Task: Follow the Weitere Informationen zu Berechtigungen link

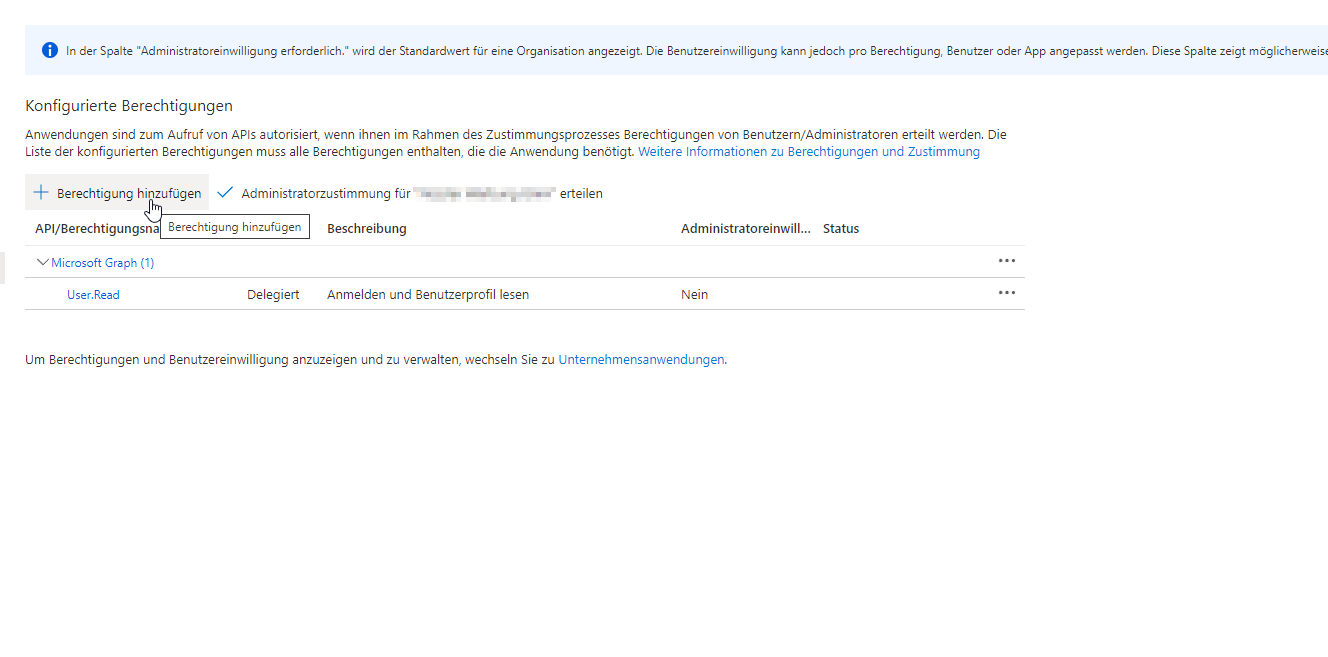Action: 808,152
